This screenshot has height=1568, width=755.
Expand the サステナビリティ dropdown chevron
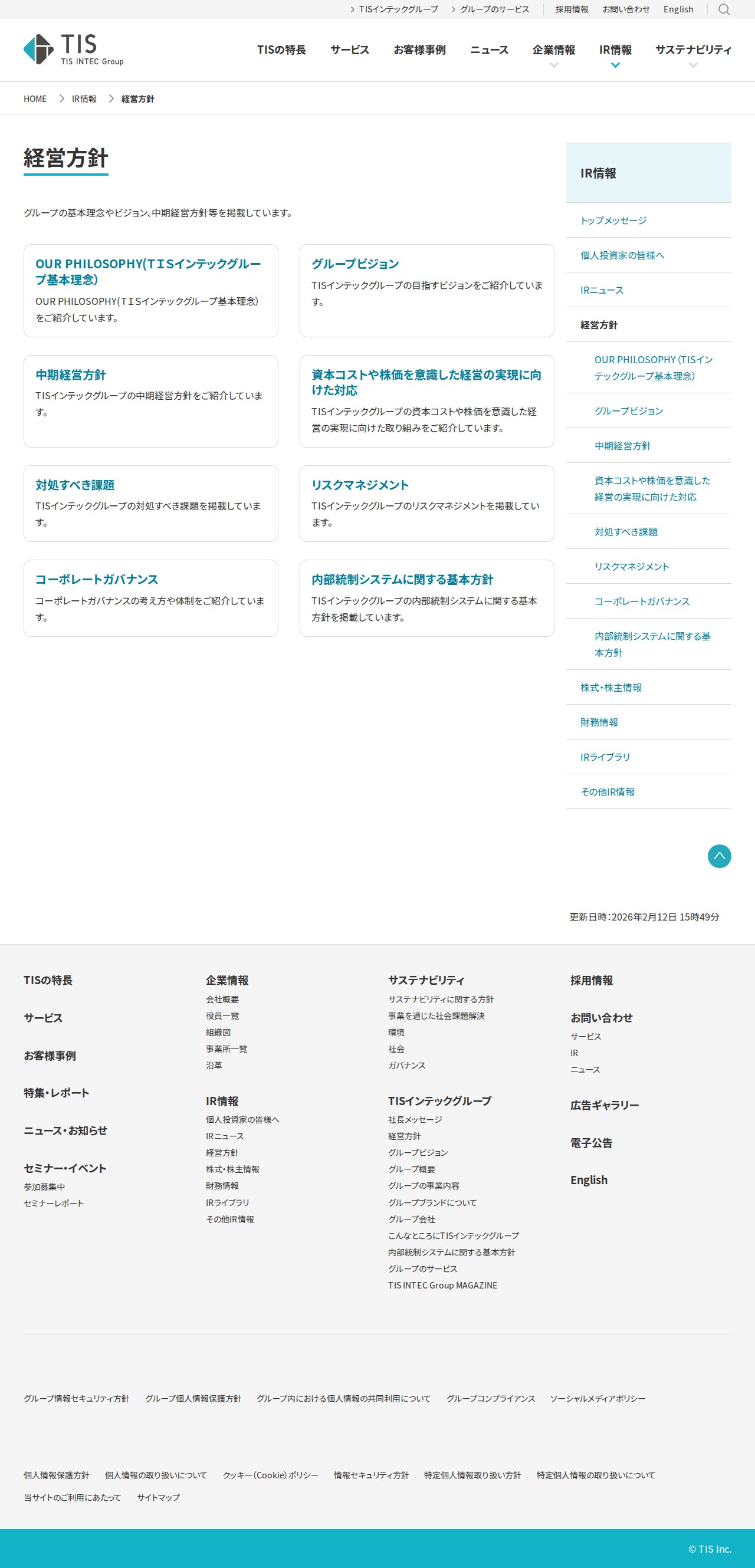693,65
